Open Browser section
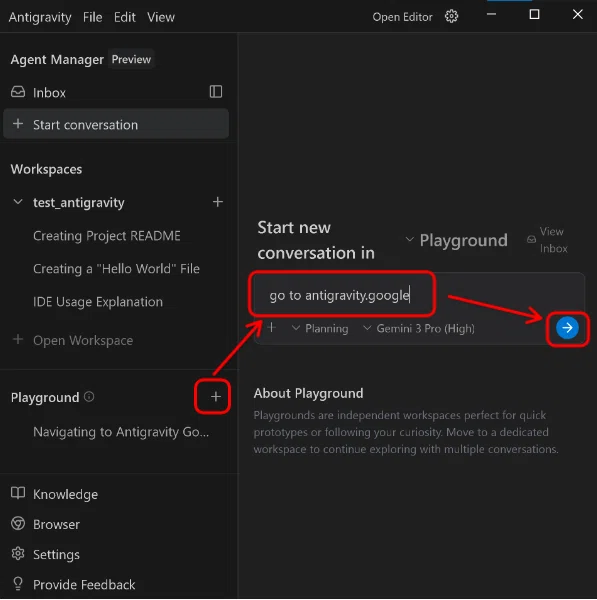This screenshot has height=600, width=597. click(x=56, y=524)
